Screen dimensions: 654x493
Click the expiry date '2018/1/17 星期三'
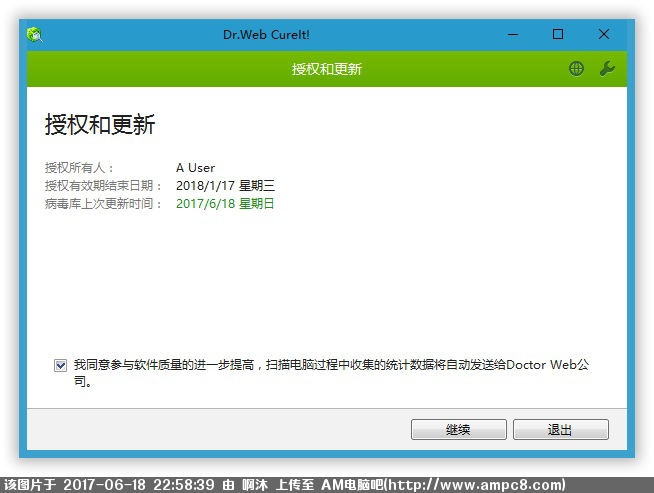coord(225,186)
